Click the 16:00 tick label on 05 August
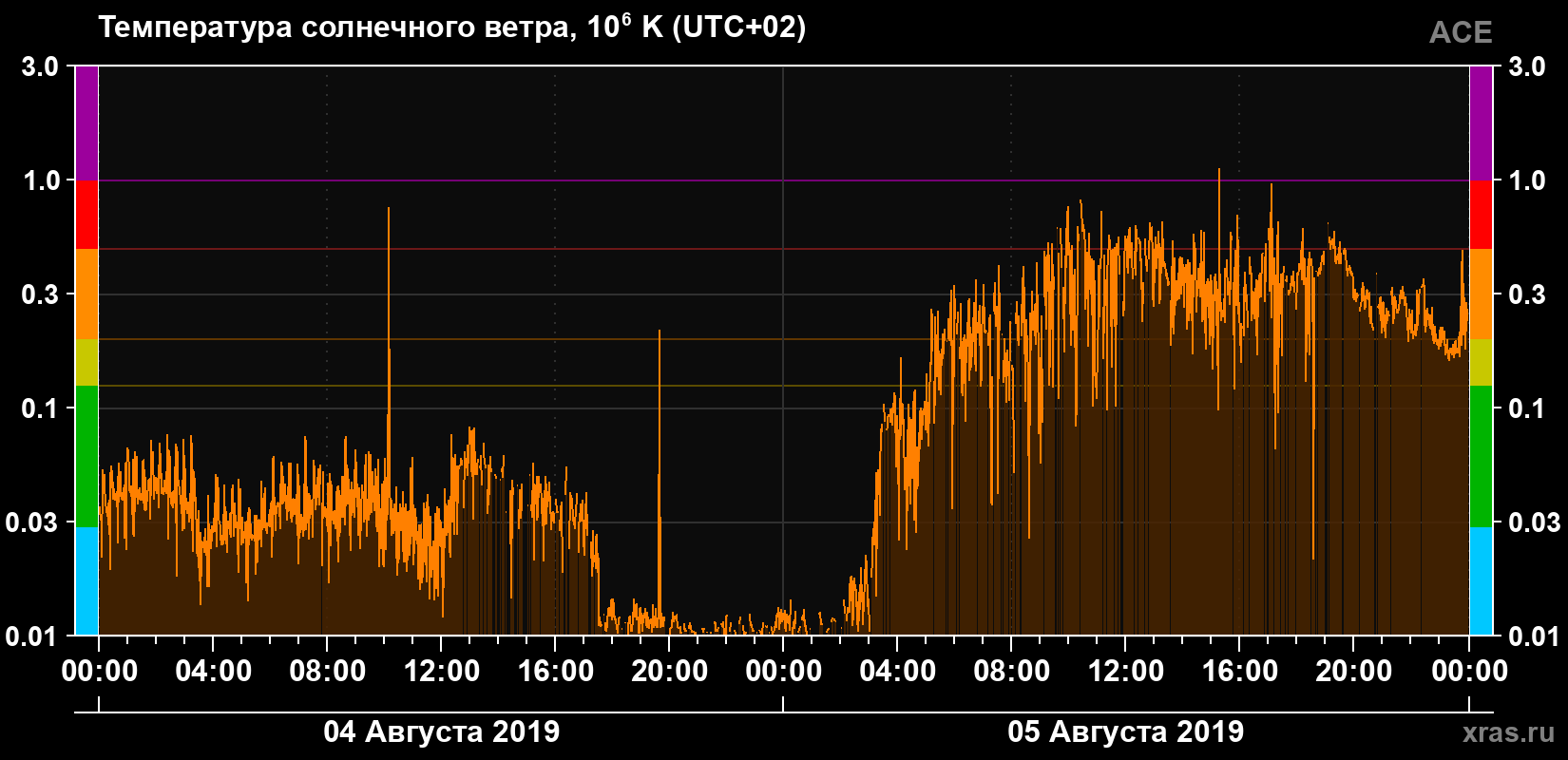Viewport: 1568px width, 760px height. [1240, 671]
